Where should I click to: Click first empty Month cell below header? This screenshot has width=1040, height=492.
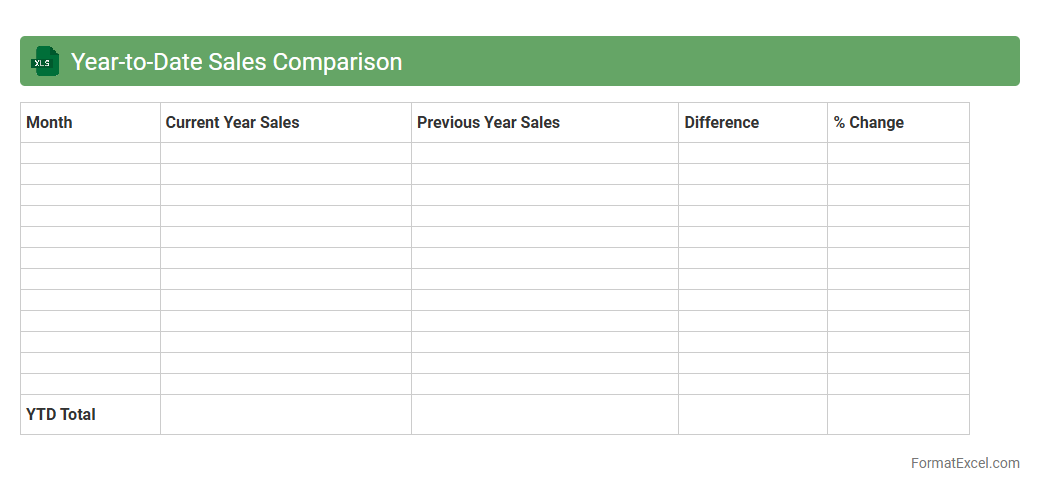click(90, 153)
